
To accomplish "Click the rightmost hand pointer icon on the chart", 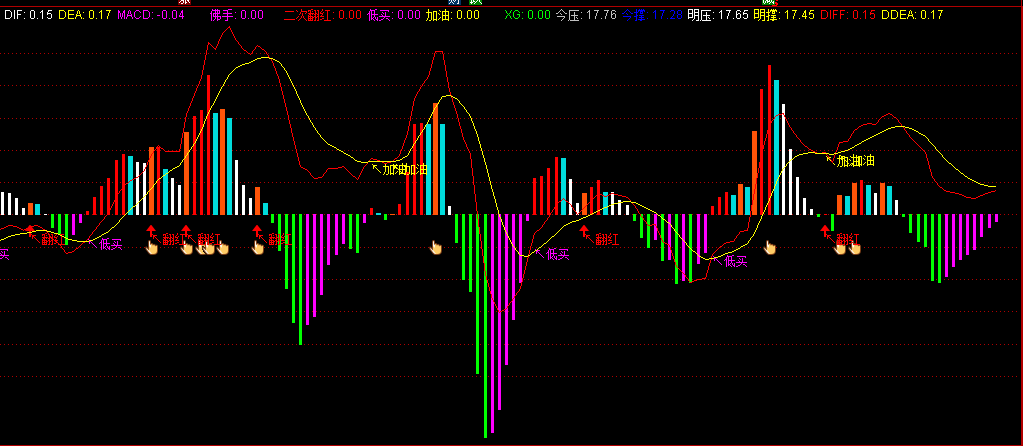I will (855, 247).
